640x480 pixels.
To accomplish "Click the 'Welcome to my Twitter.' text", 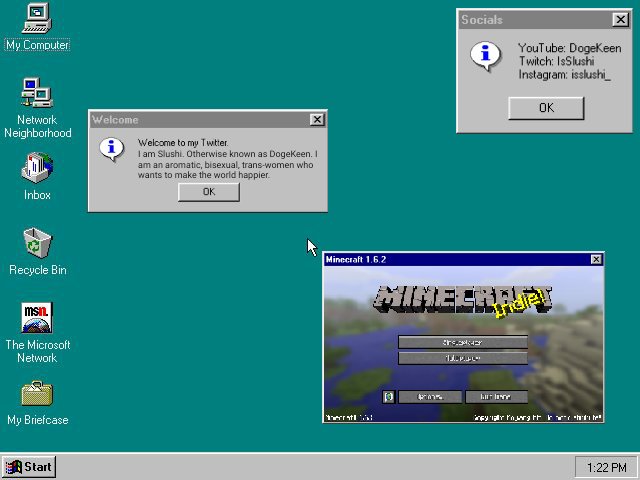I will (x=183, y=143).
